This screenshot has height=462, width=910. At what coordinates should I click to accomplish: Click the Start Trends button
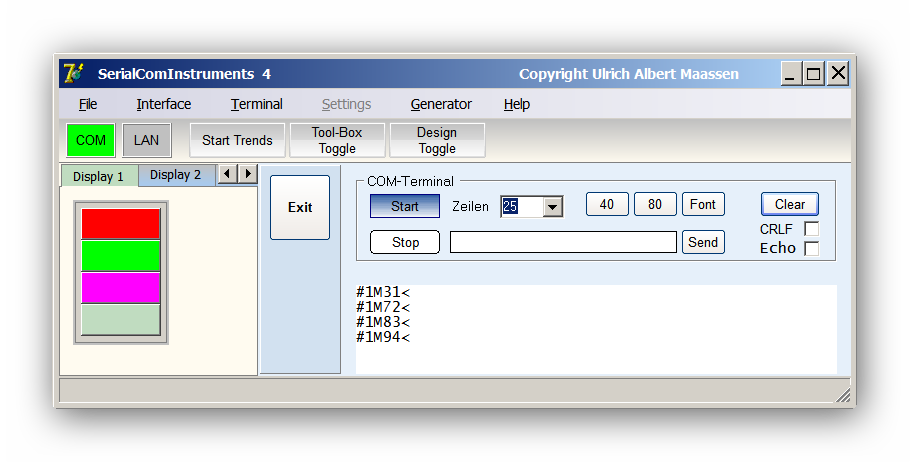tap(237, 140)
